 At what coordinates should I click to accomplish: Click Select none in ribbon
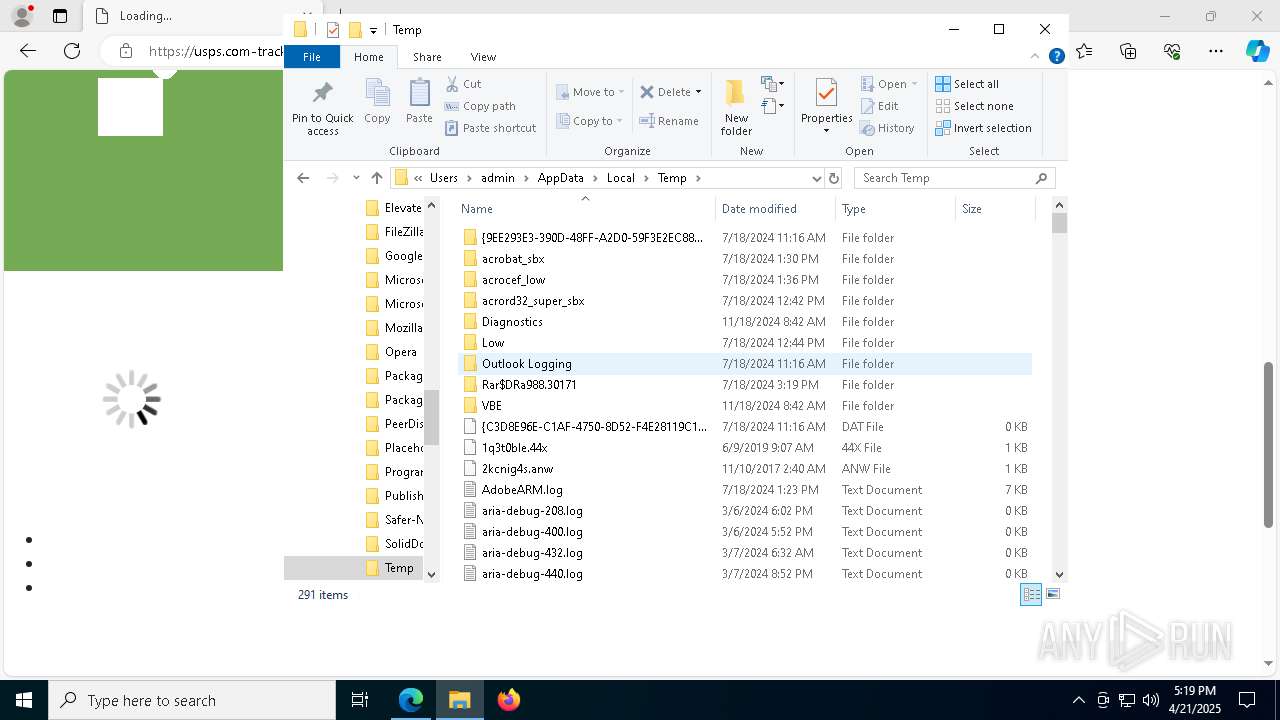[x=974, y=106]
